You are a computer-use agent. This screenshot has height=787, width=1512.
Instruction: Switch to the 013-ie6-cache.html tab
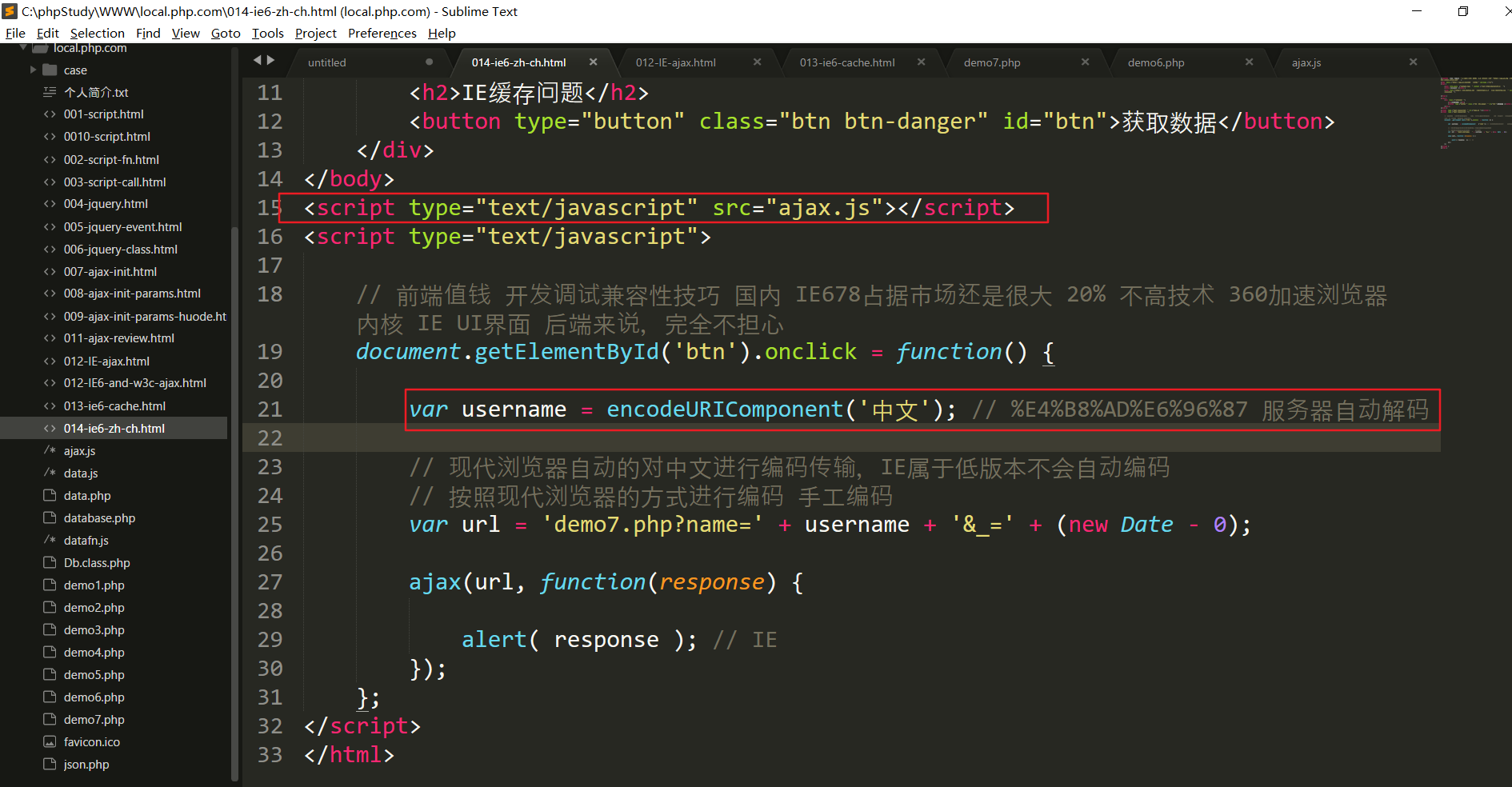[846, 62]
